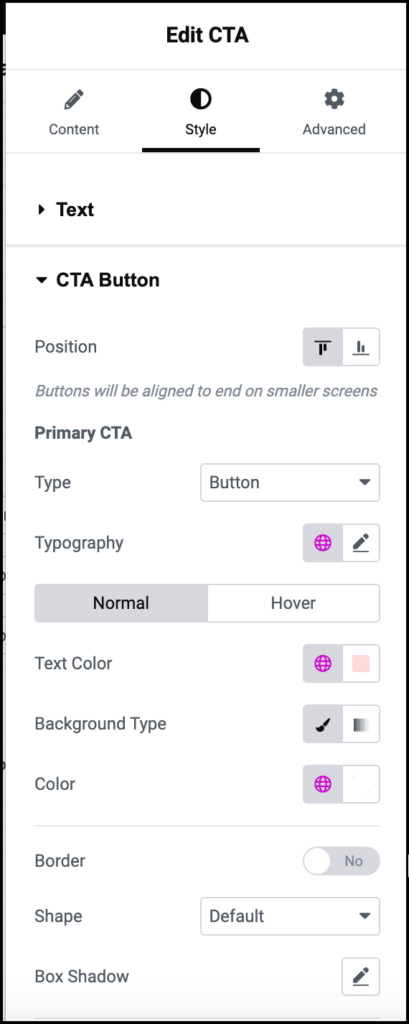The image size is (409, 1024).
Task: Click the white background Color swatch
Action: pos(361,784)
